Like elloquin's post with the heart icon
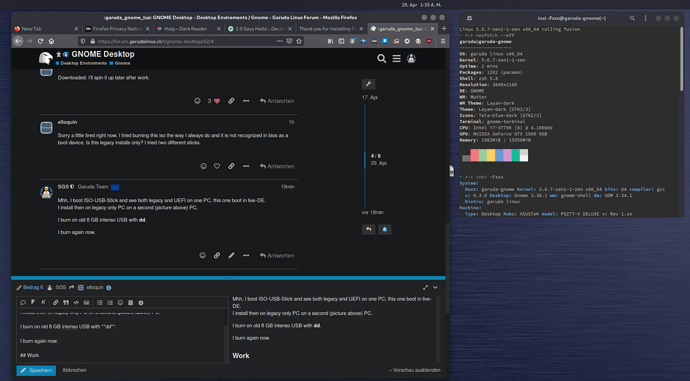Viewport: 690px width, 381px height. 217,166
